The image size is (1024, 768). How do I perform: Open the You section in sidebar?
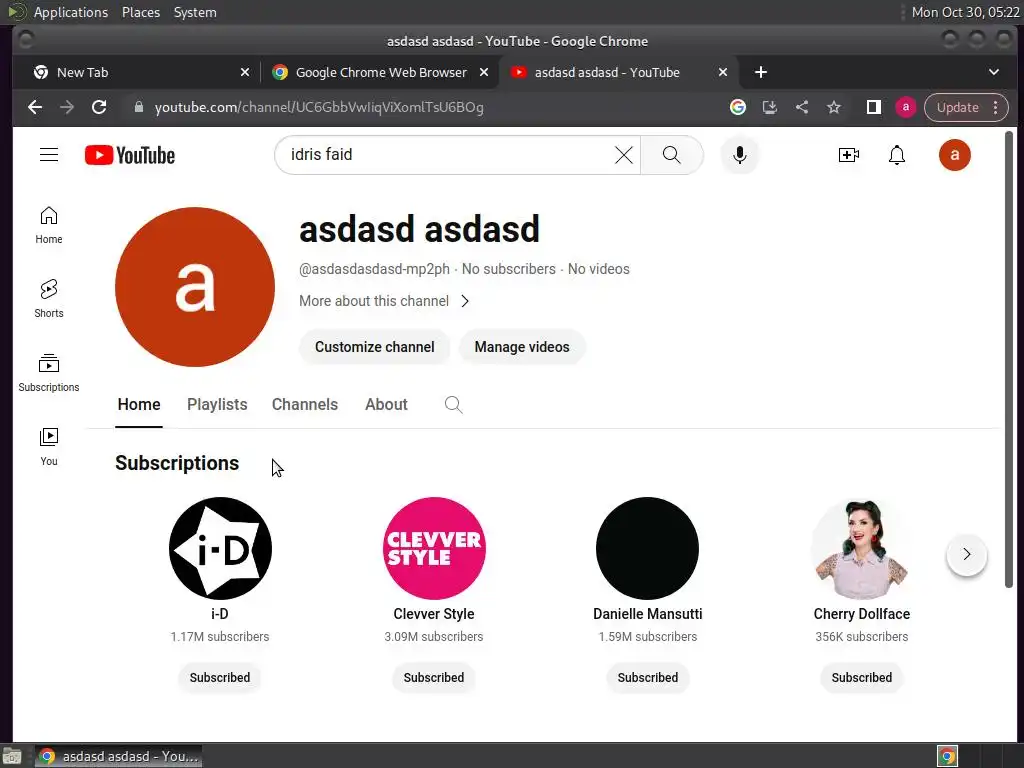[49, 447]
